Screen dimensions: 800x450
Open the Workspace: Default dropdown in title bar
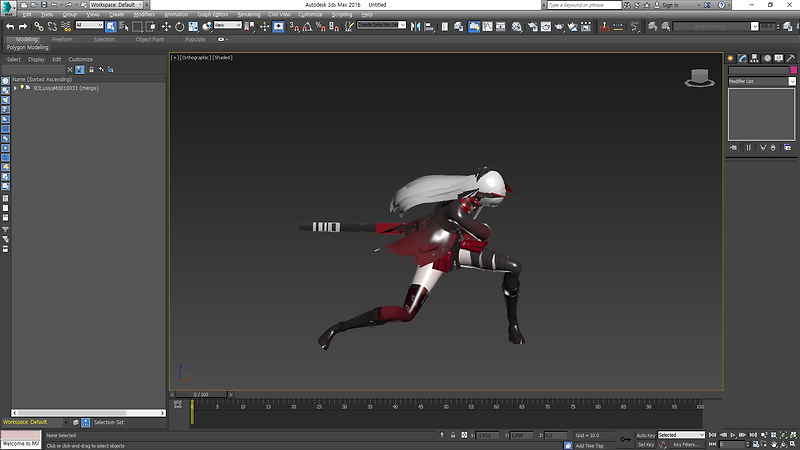coord(114,5)
